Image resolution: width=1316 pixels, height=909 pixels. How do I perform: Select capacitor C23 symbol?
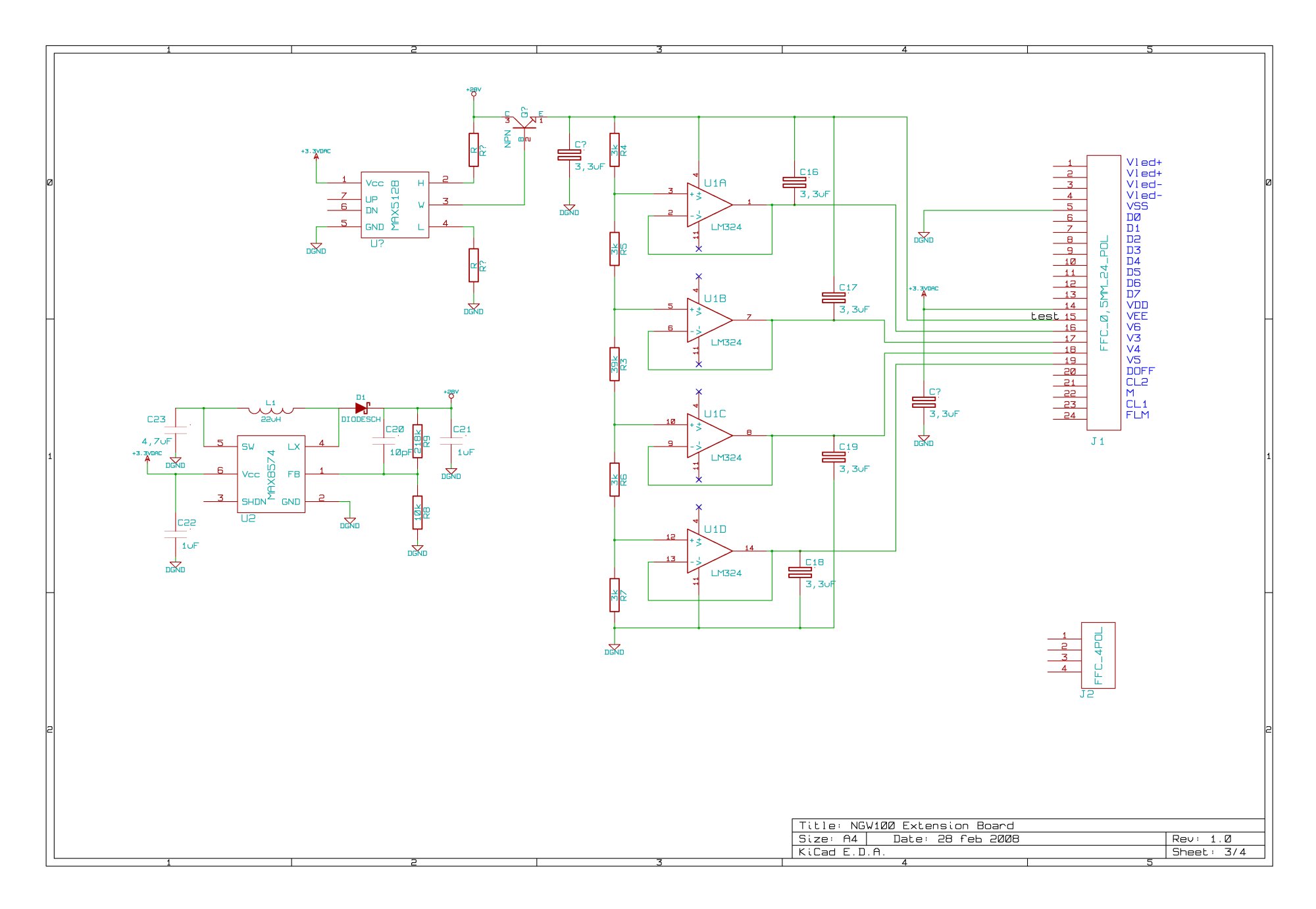[176, 430]
